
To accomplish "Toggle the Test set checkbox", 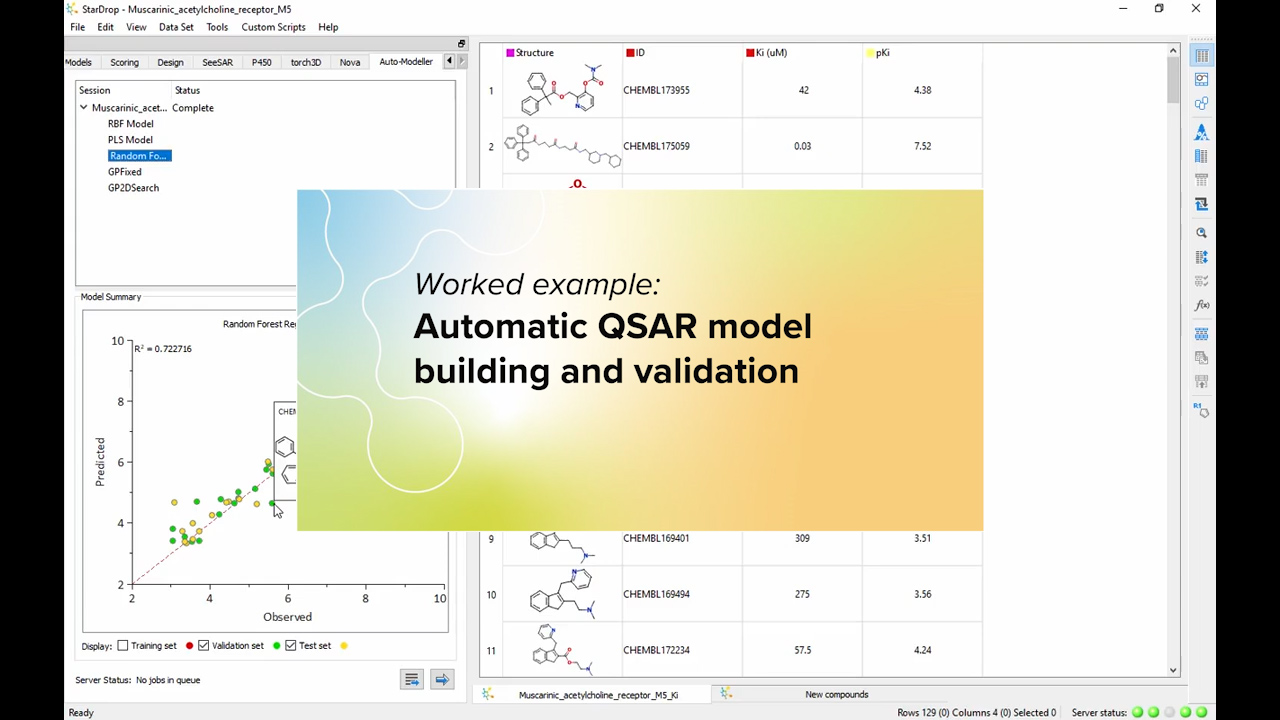I will (291, 646).
